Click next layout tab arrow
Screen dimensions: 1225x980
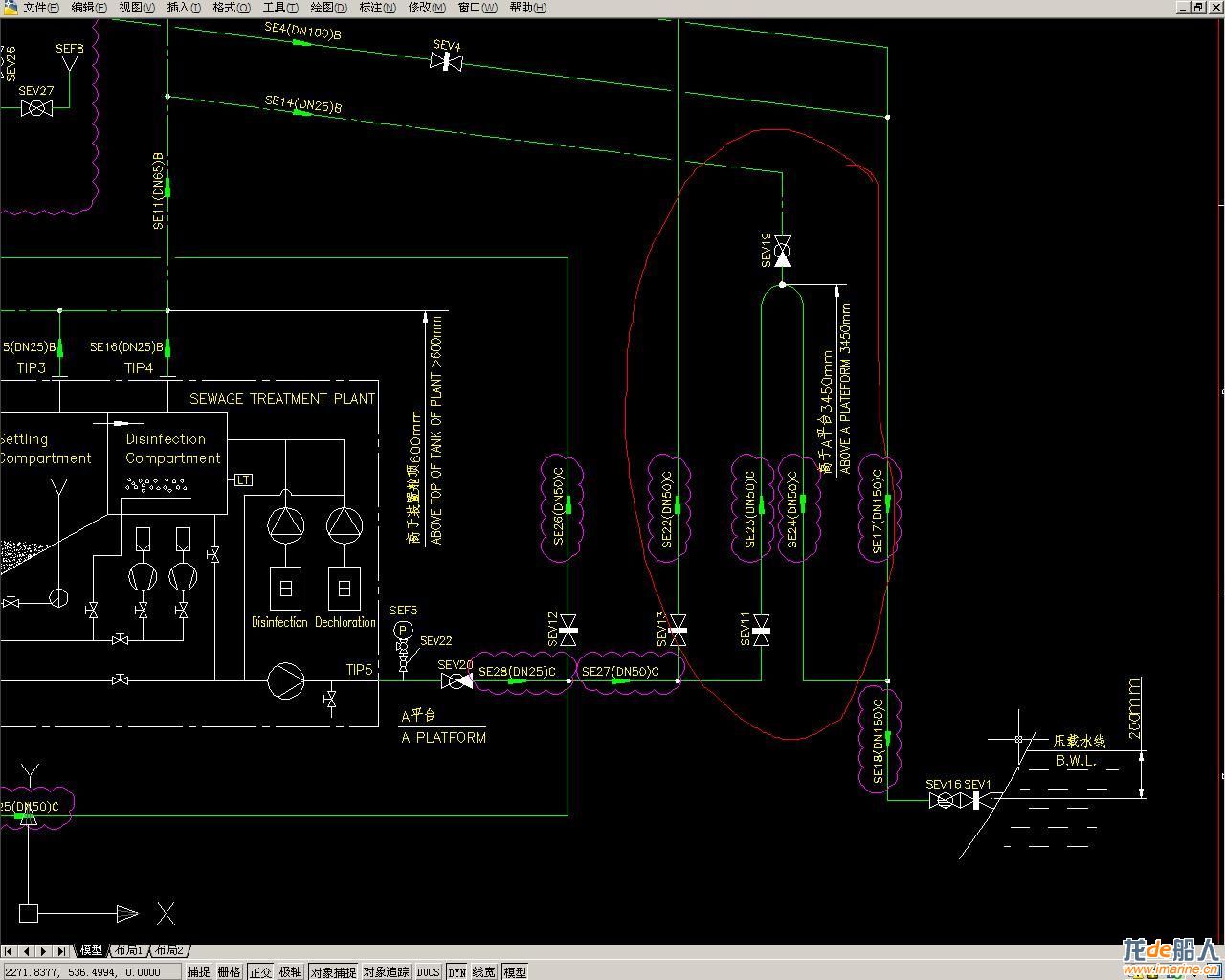44,950
